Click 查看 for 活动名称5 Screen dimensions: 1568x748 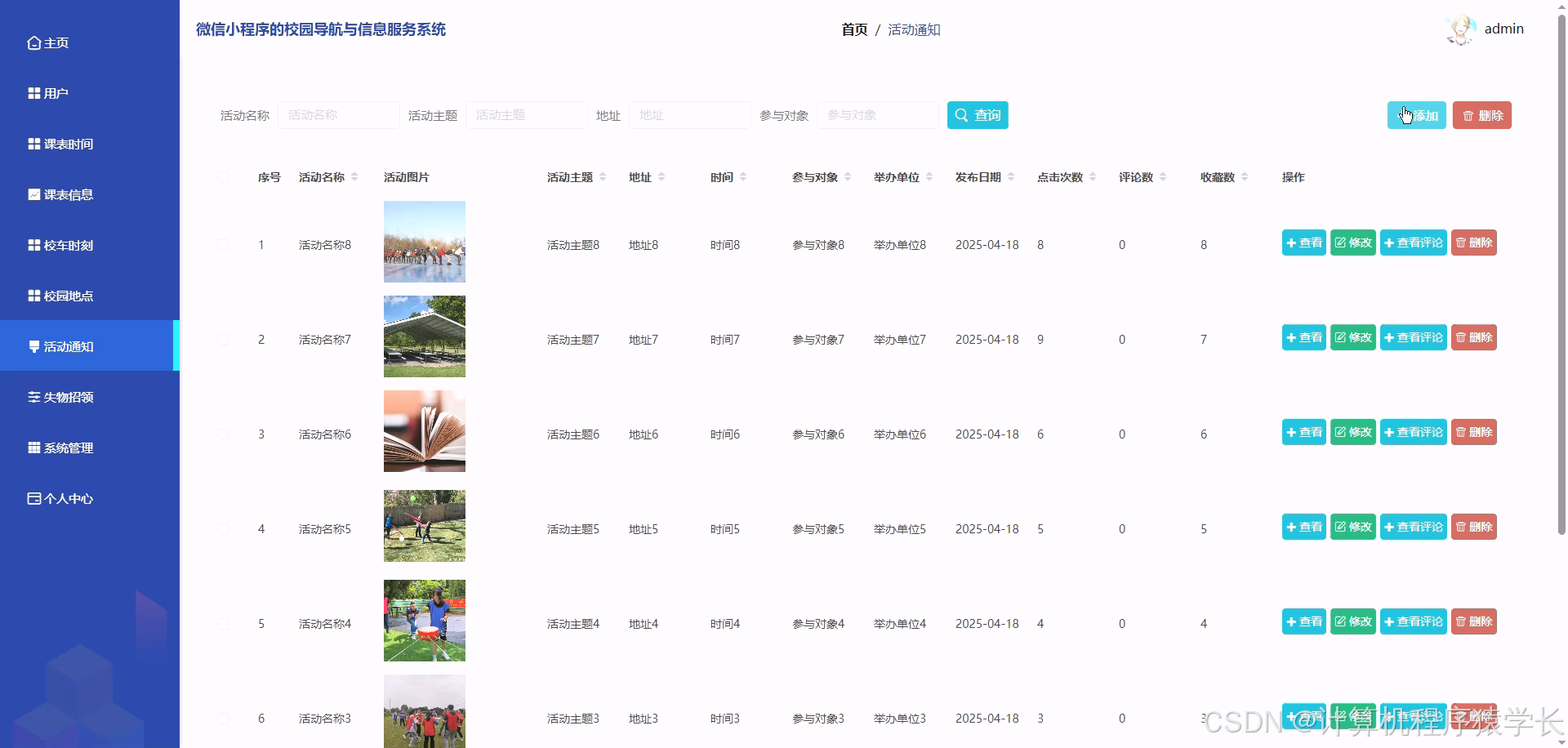[1304, 527]
